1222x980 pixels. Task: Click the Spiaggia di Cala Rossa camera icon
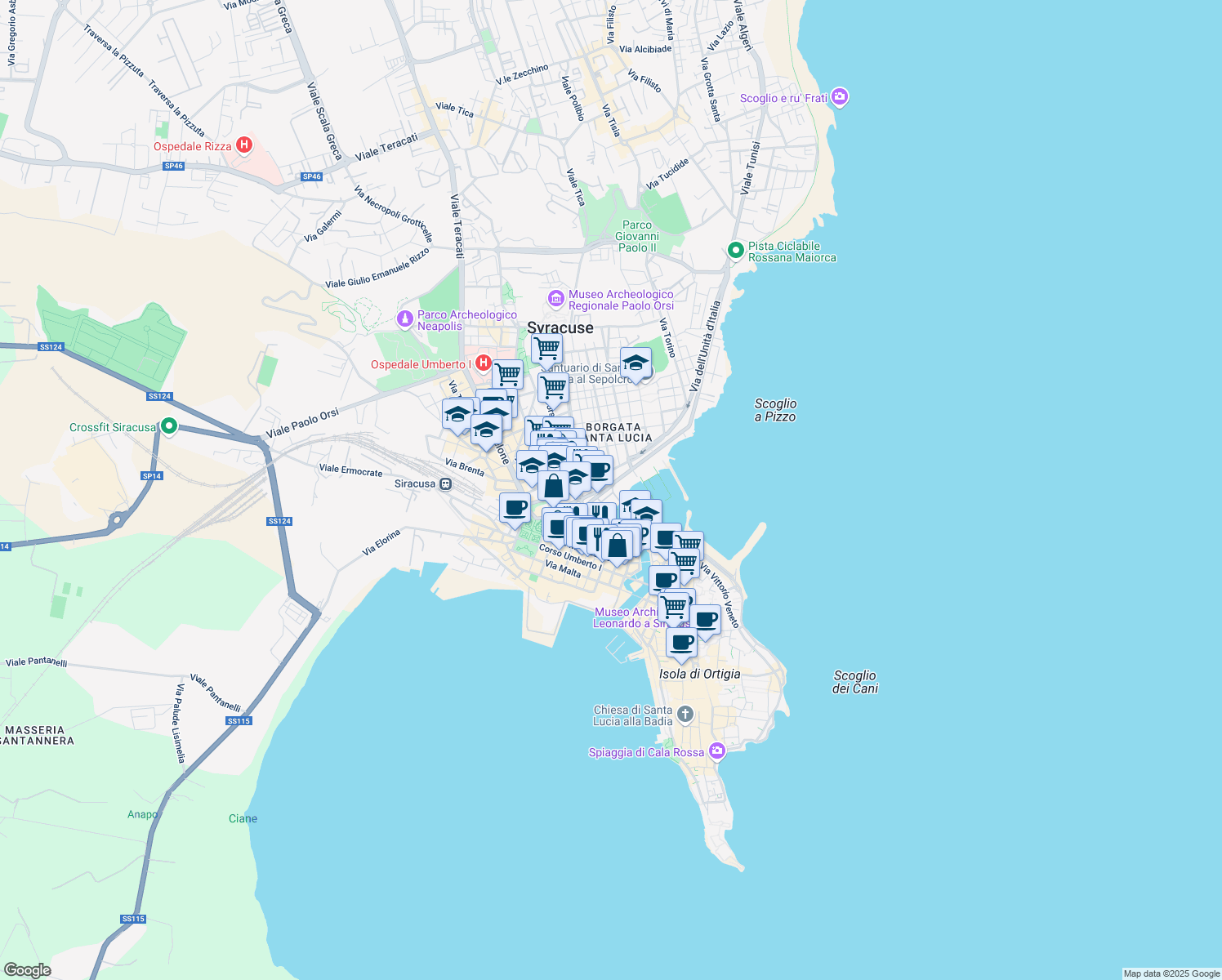[x=716, y=751]
